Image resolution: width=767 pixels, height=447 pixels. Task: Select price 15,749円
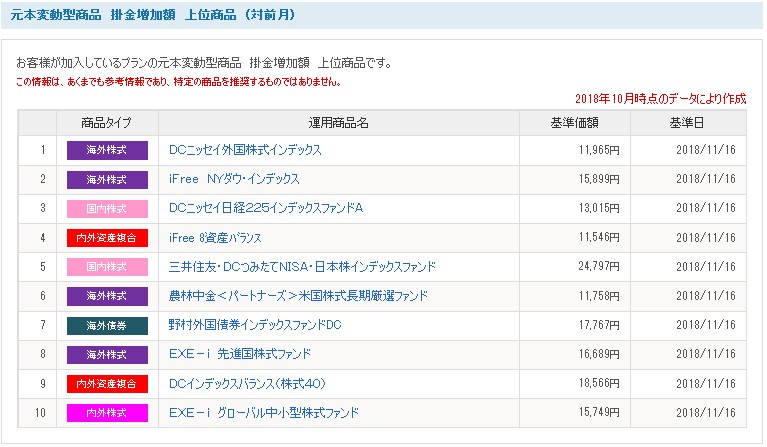pos(599,412)
